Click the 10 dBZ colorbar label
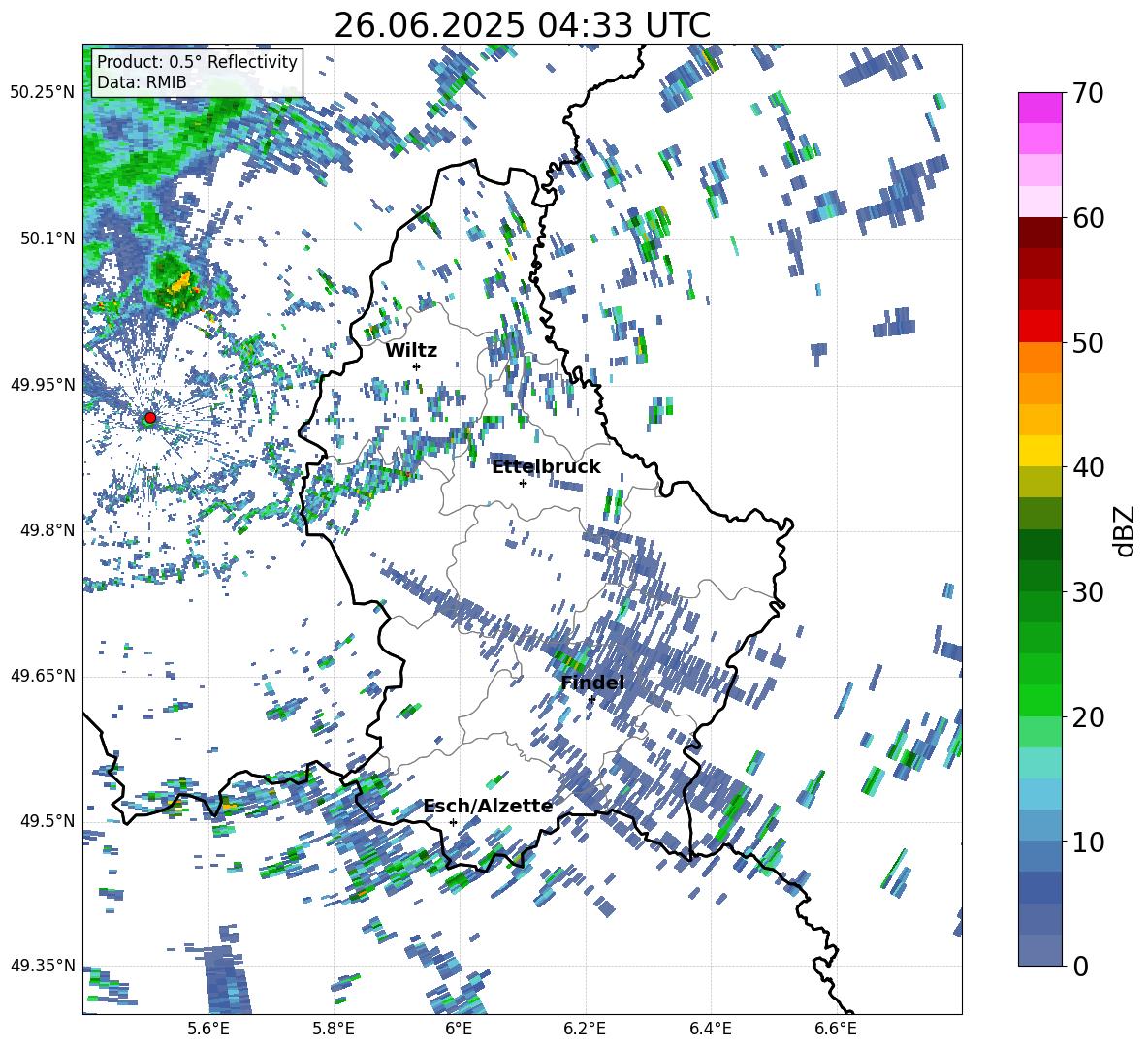The height and width of the screenshot is (1048, 1148). point(1087,842)
